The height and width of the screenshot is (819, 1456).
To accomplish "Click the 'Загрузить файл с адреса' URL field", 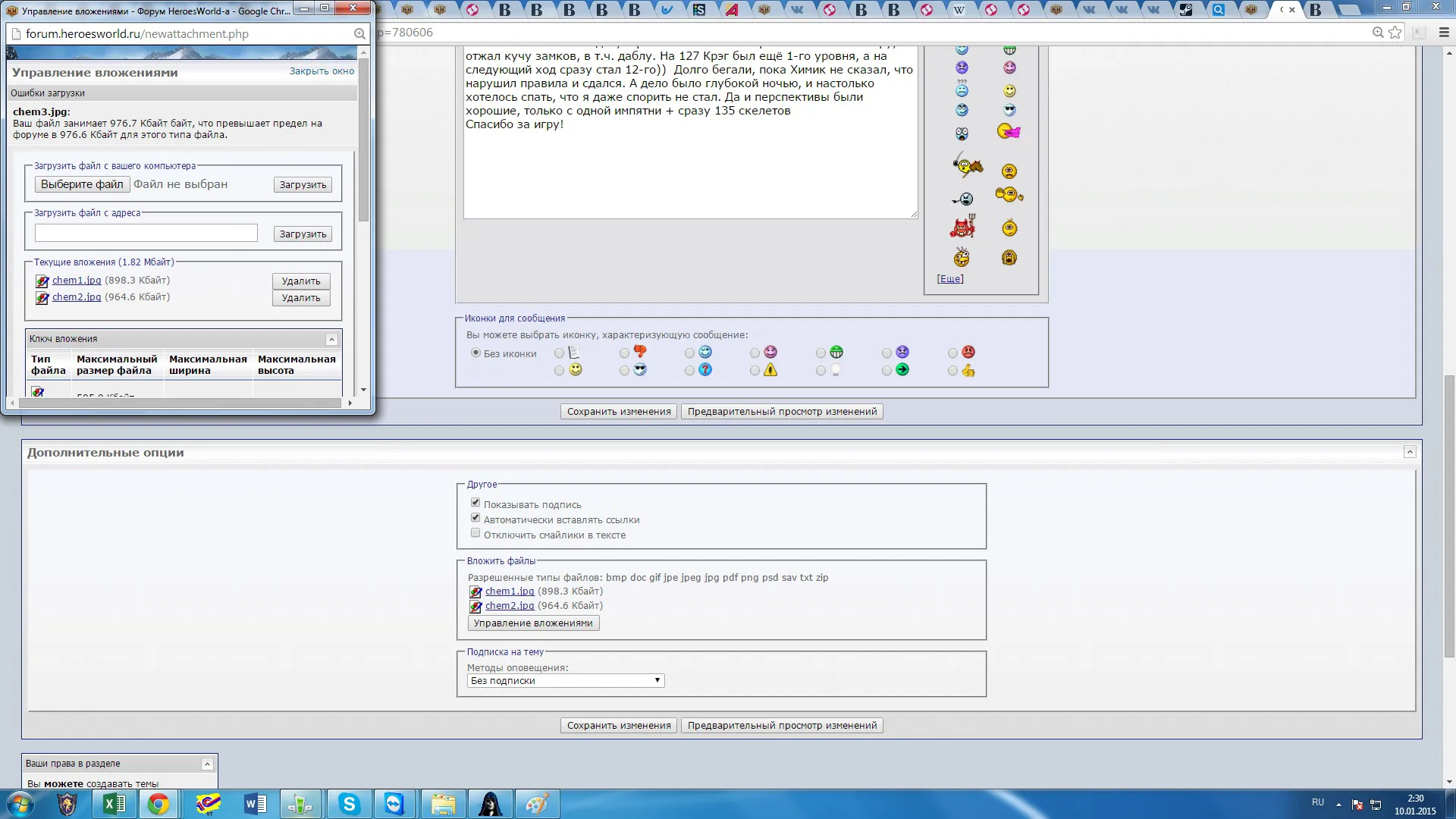I will tap(146, 233).
